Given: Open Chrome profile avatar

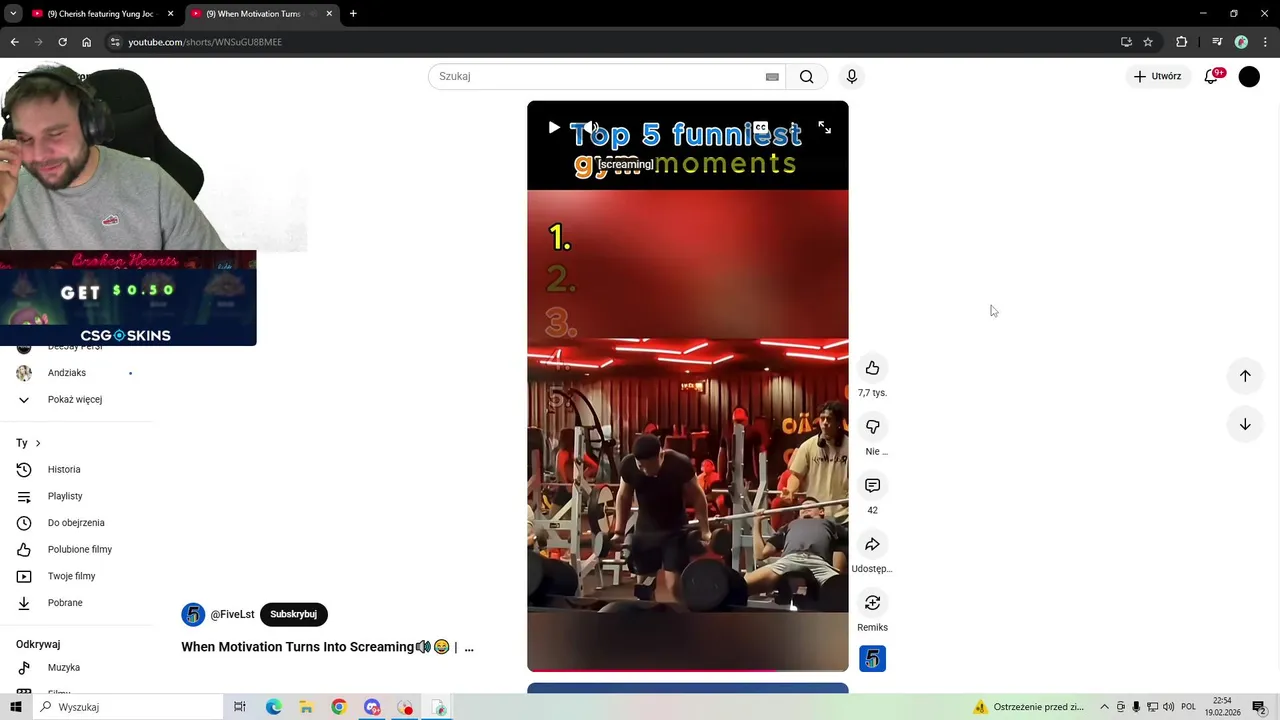Looking at the screenshot, I should pyautogui.click(x=1241, y=42).
